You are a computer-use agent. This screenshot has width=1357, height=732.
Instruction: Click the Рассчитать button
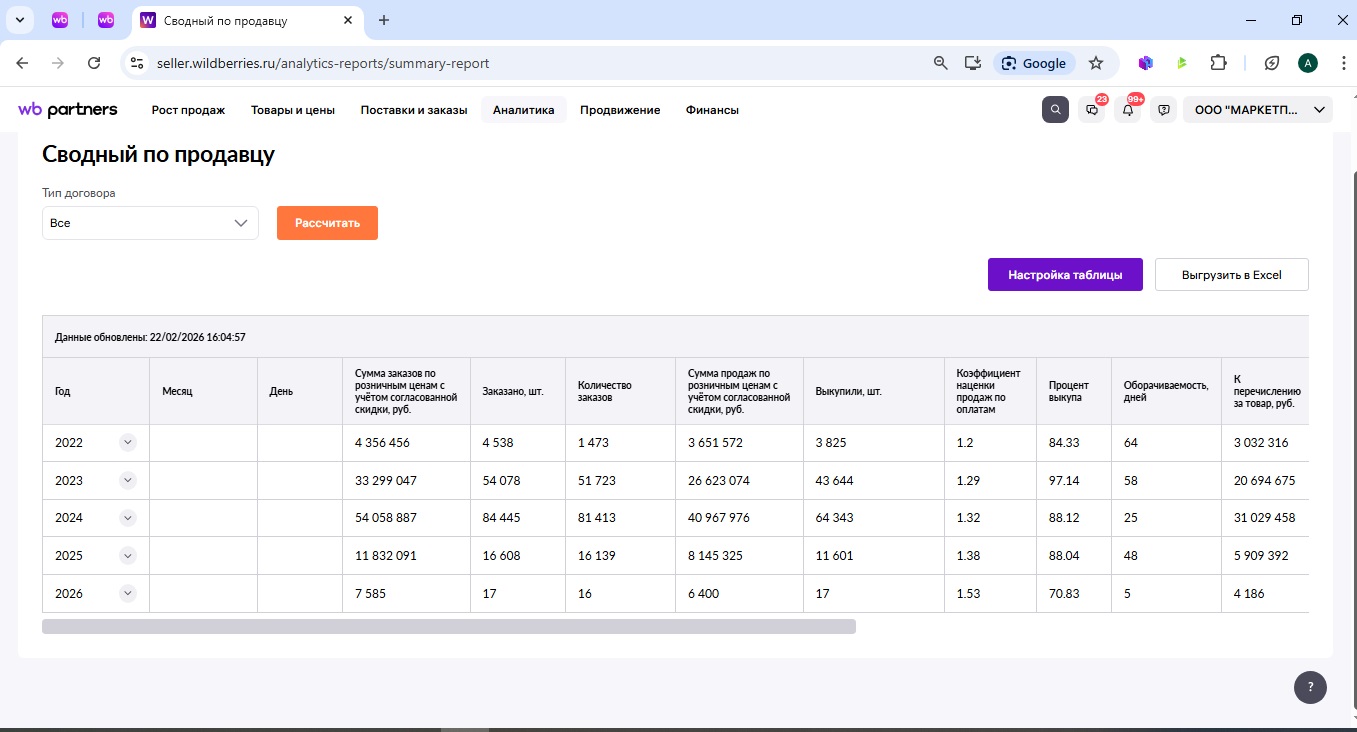click(x=327, y=223)
